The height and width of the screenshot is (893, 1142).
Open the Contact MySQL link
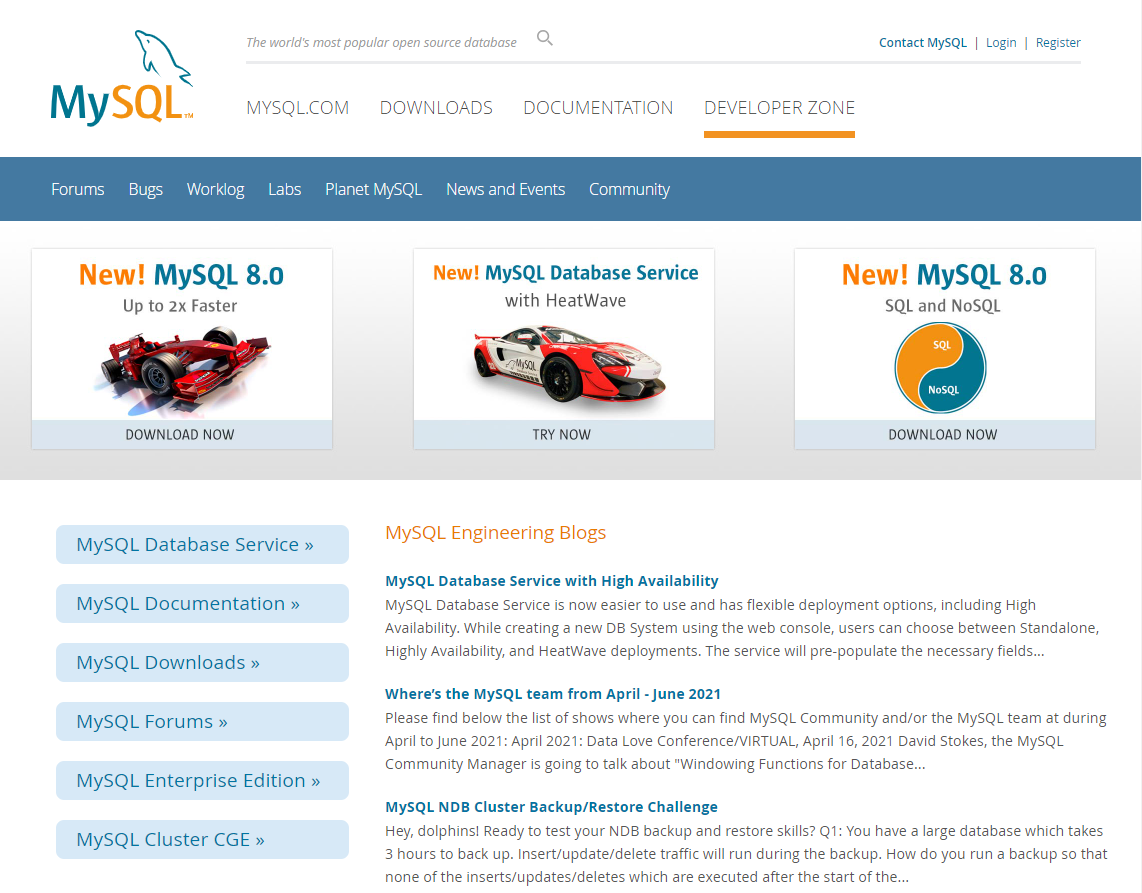click(x=922, y=42)
